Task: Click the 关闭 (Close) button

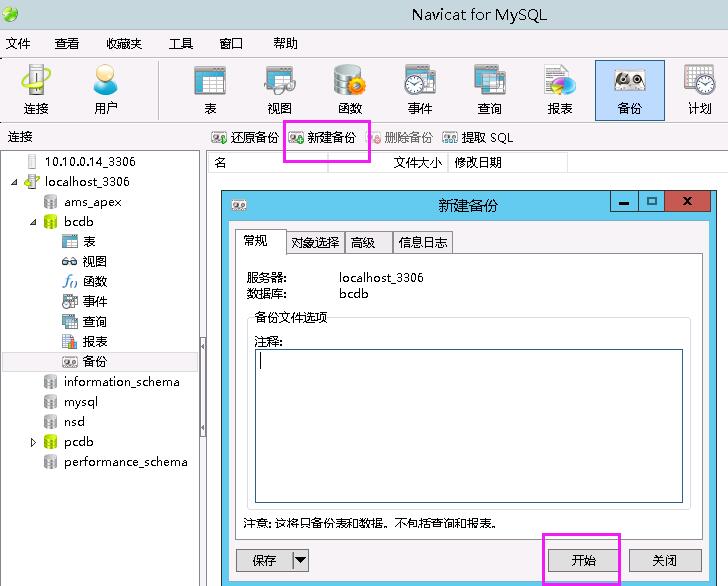Action: (665, 561)
